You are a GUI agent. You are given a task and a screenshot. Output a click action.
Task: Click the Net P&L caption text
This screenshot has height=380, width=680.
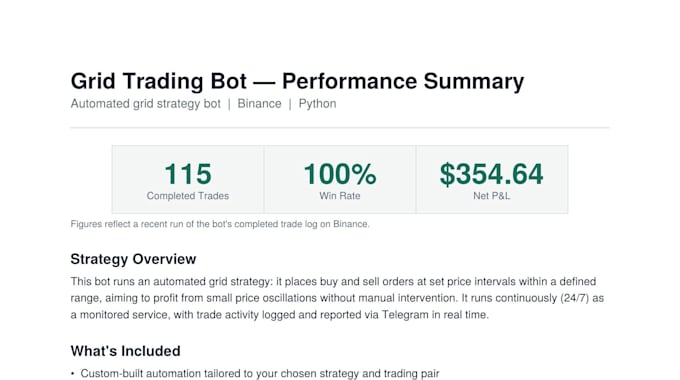pos(492,196)
